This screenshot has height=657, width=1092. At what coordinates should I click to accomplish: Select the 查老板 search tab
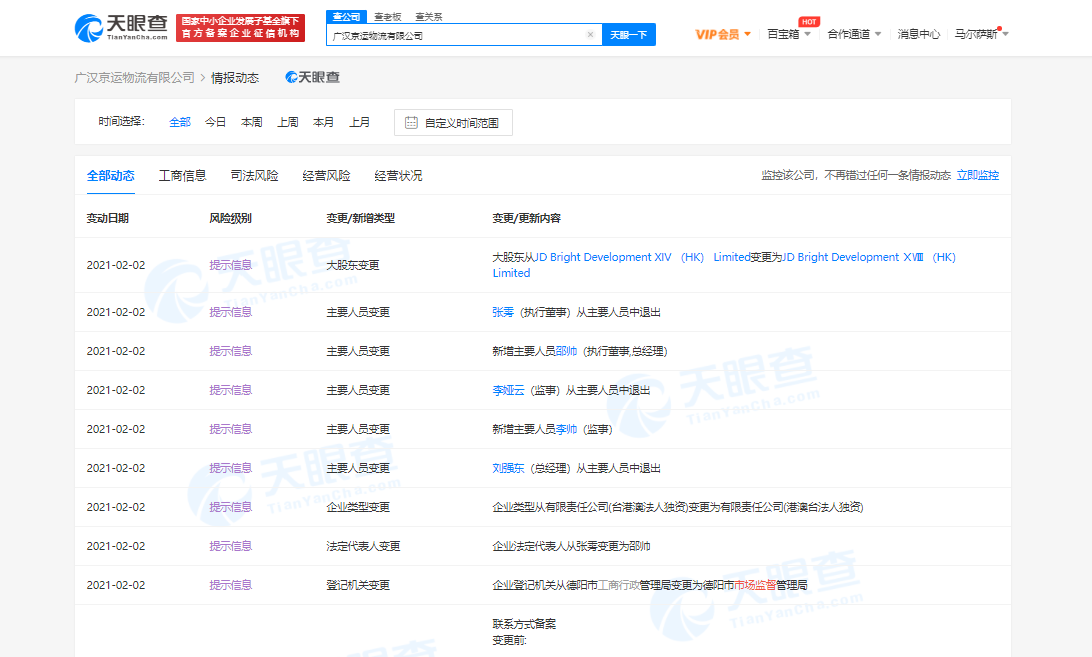pyautogui.click(x=388, y=16)
